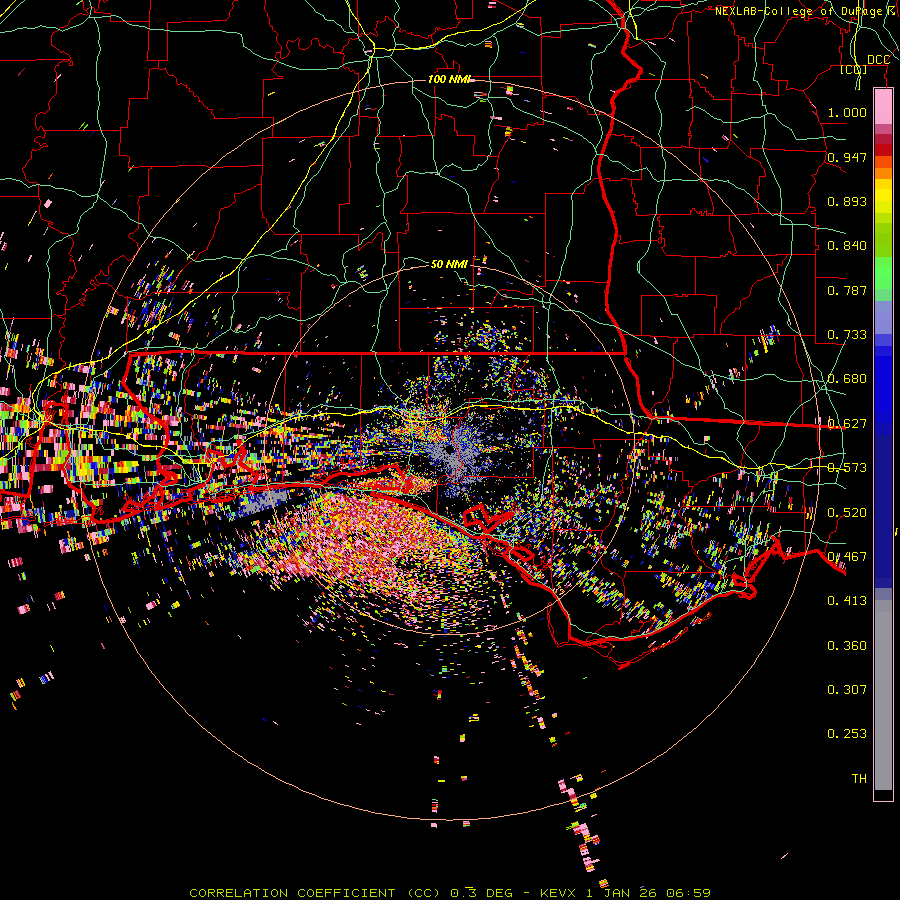Image resolution: width=900 pixels, height=900 pixels.
Task: Select the 0.733 legend value
Action: coord(847,334)
